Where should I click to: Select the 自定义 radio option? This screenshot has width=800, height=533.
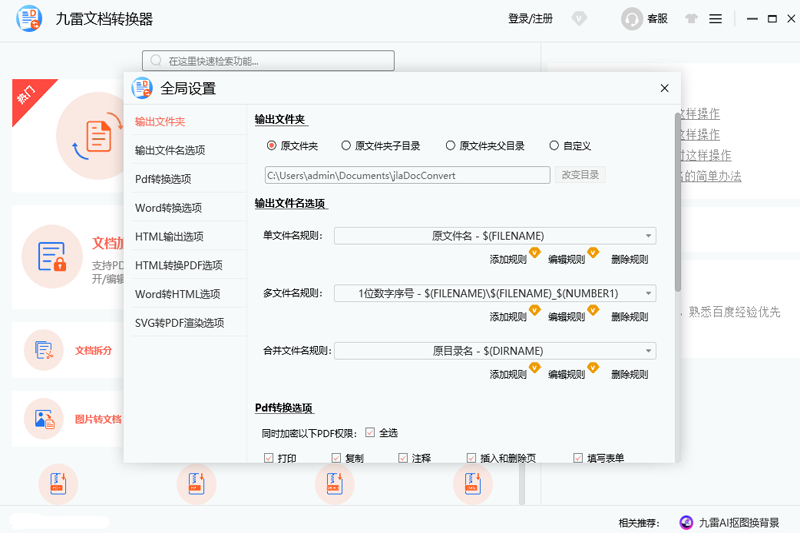(x=554, y=146)
